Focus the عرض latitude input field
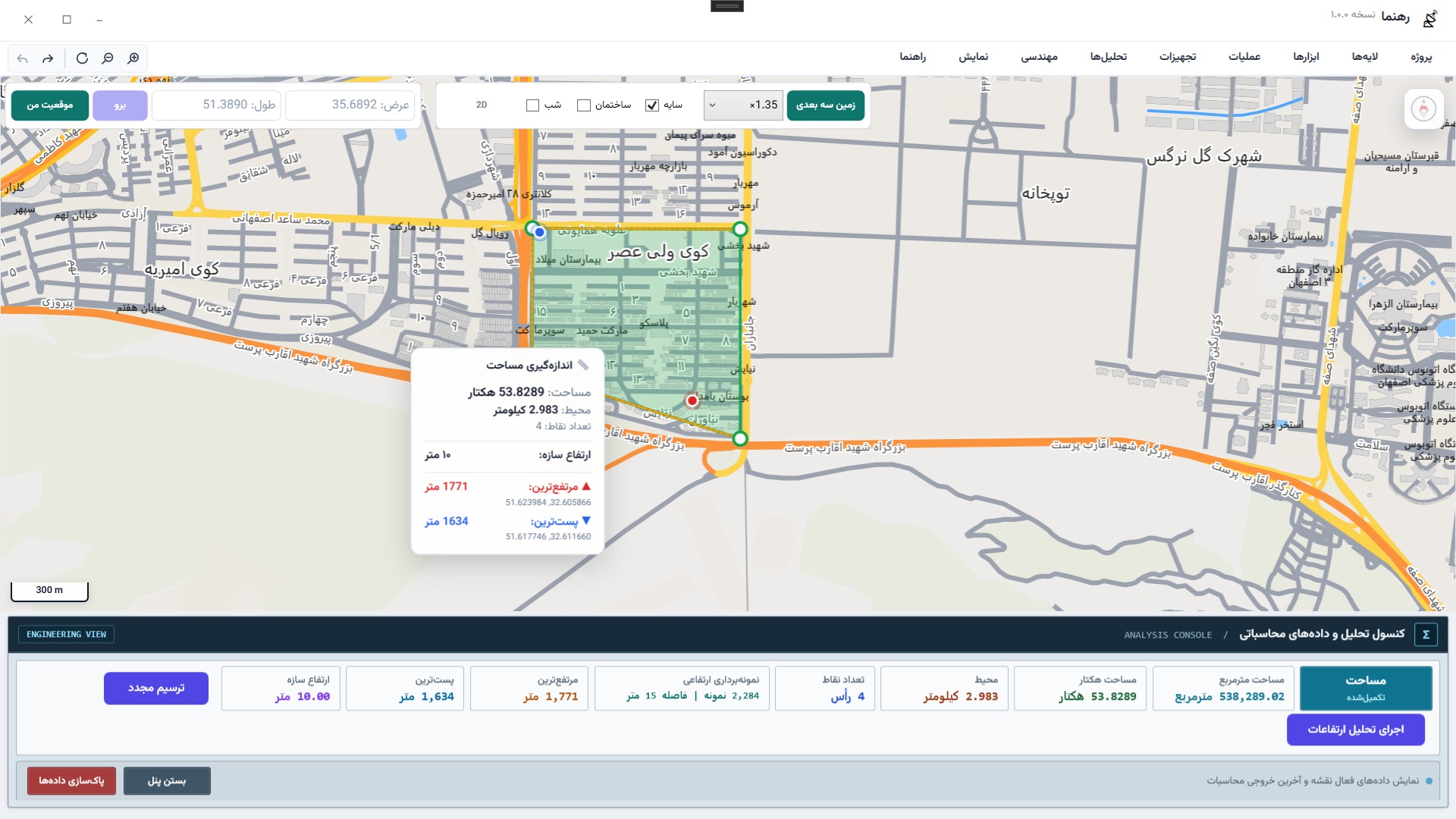1456x819 pixels. [x=351, y=105]
